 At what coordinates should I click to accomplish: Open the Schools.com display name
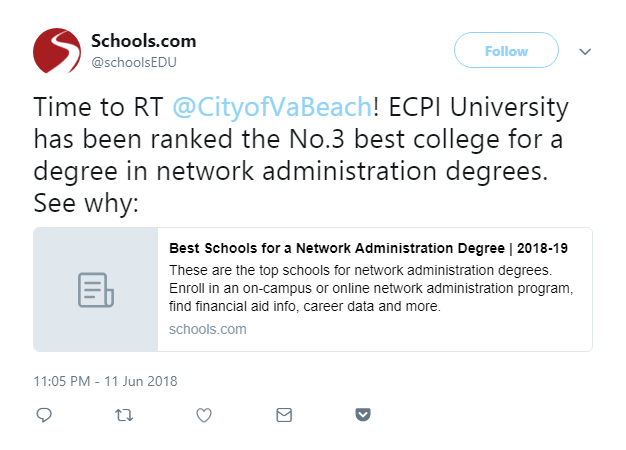pos(144,41)
